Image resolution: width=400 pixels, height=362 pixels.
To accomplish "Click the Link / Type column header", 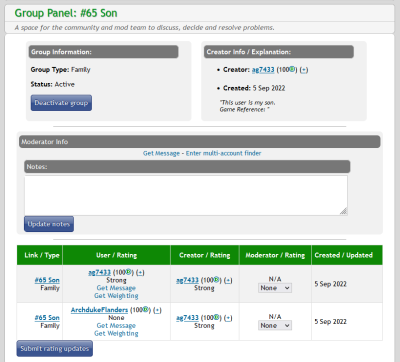I will click(x=40, y=255).
